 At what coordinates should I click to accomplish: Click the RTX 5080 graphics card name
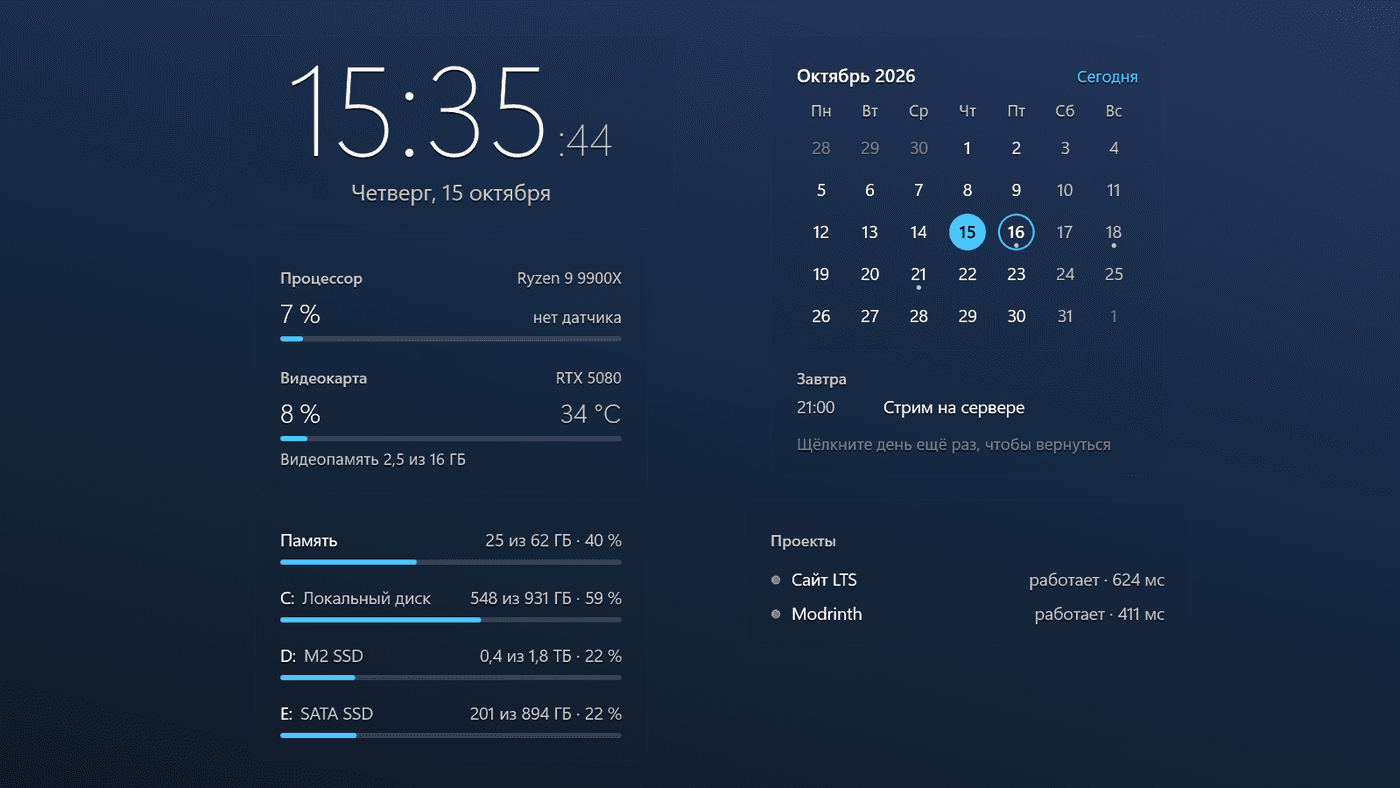pos(589,378)
